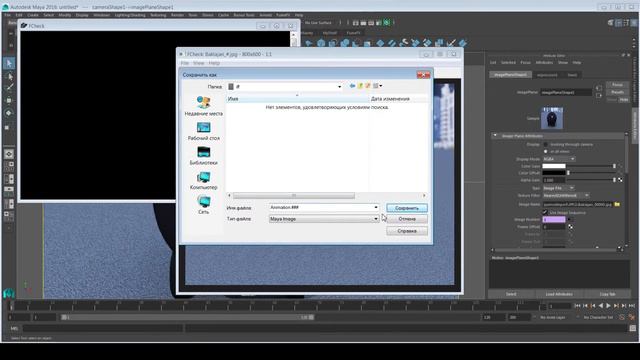Click Alpha Gain slider handle

(x=614, y=180)
